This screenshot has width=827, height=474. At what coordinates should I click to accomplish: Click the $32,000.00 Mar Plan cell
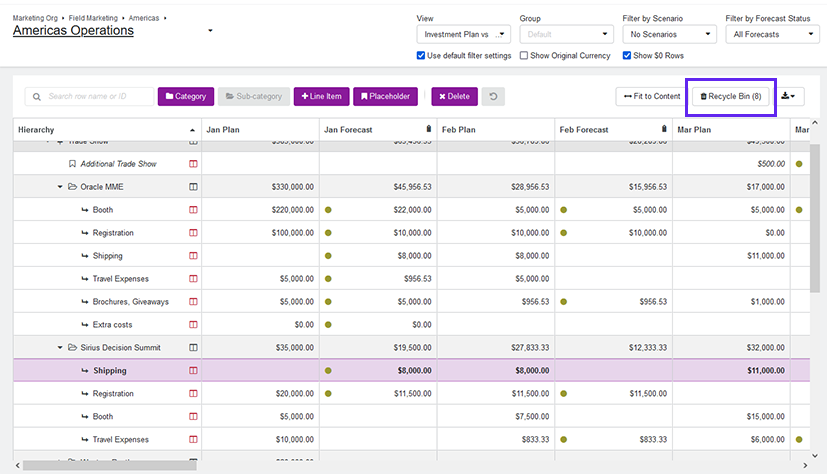(x=731, y=347)
